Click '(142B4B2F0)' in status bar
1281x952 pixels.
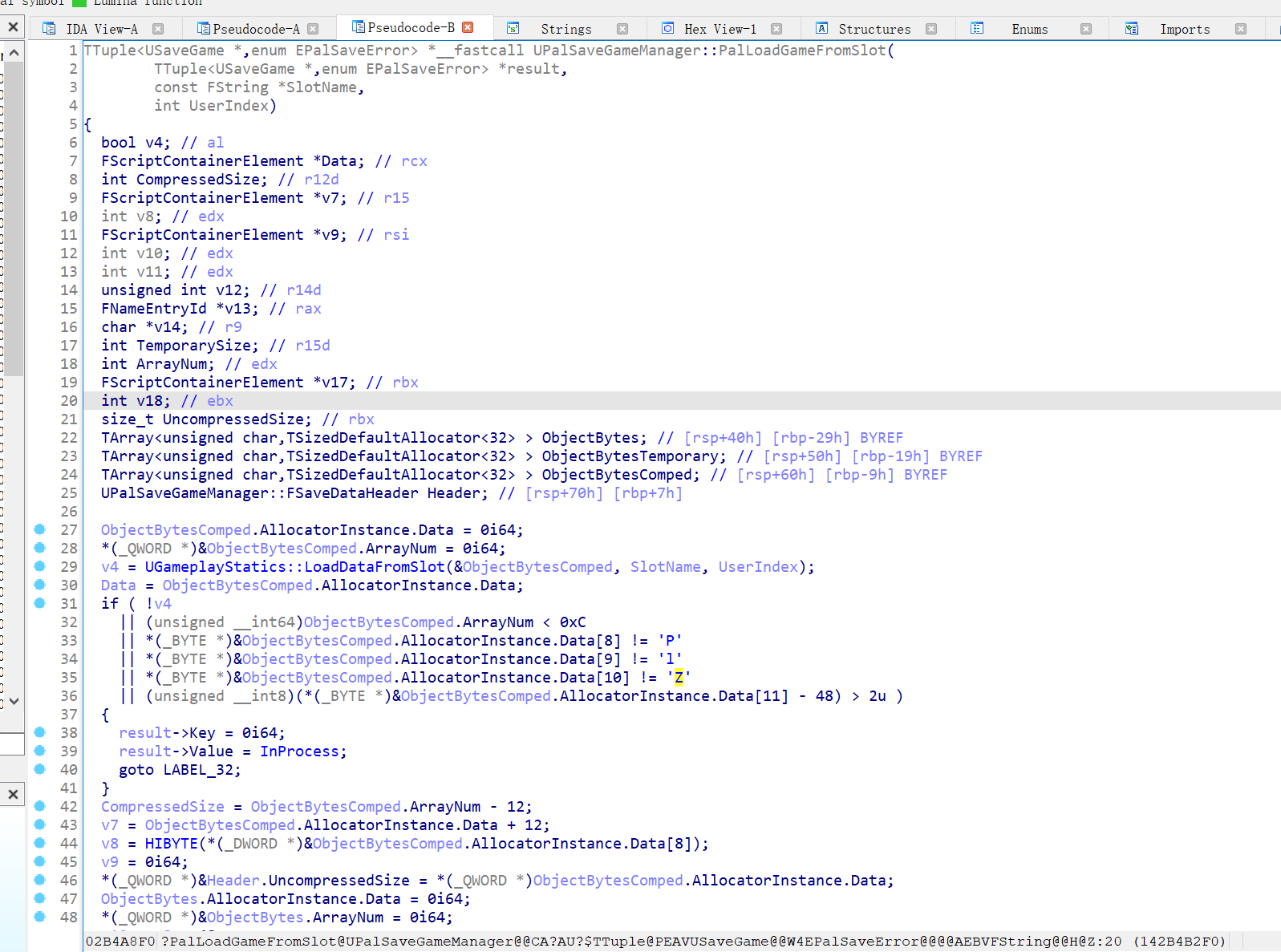pos(1180,942)
